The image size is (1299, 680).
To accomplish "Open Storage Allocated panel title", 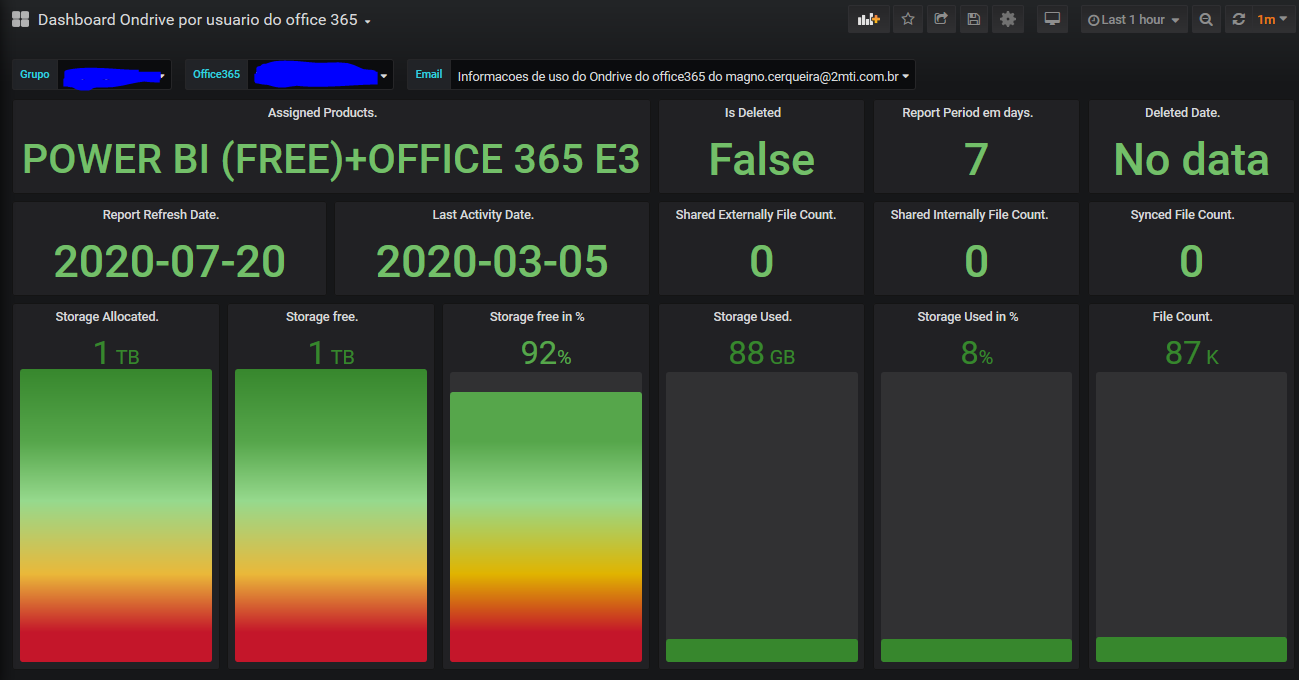I will tap(107, 317).
